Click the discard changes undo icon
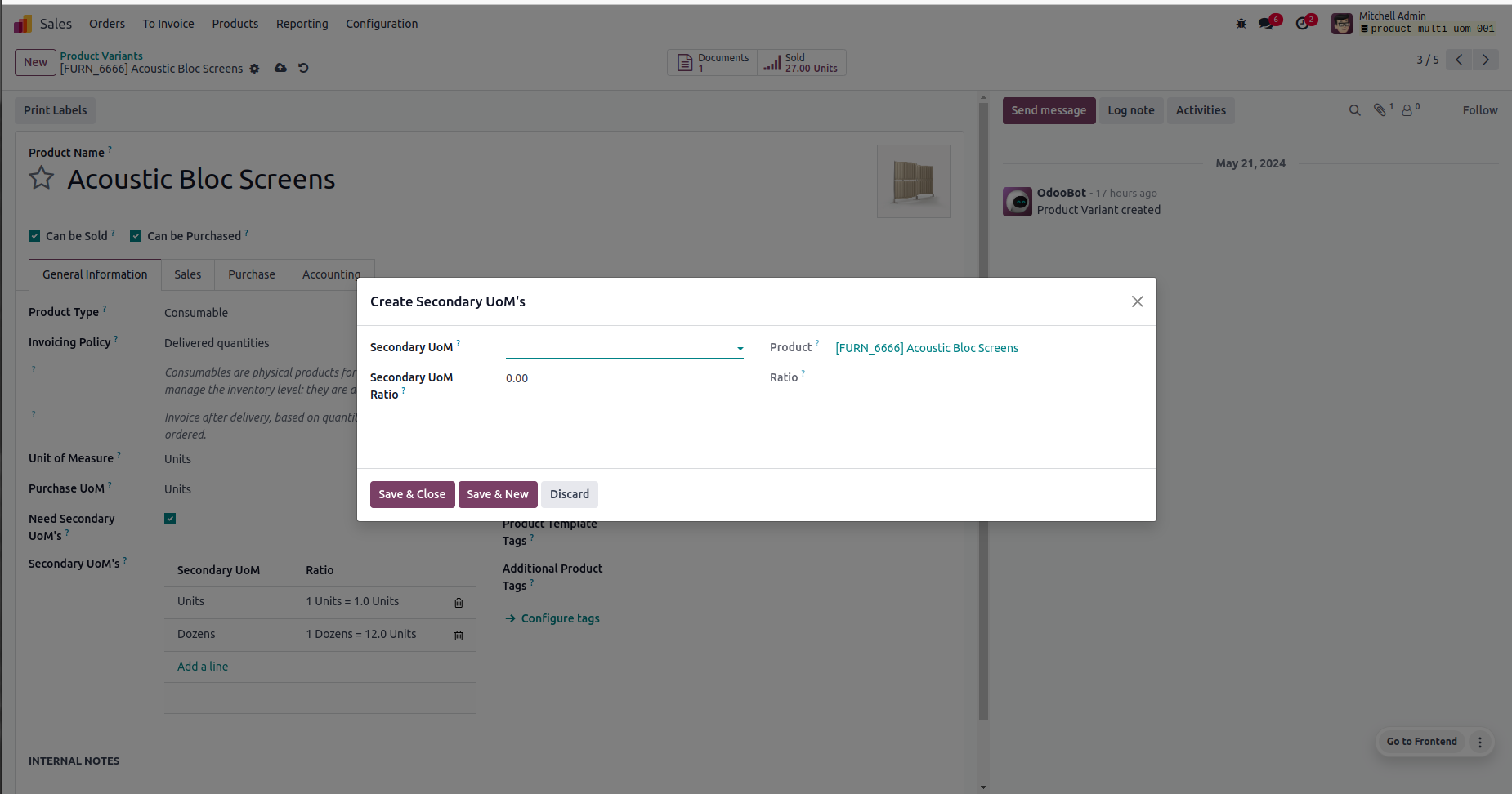This screenshot has height=794, width=1512. point(303,68)
